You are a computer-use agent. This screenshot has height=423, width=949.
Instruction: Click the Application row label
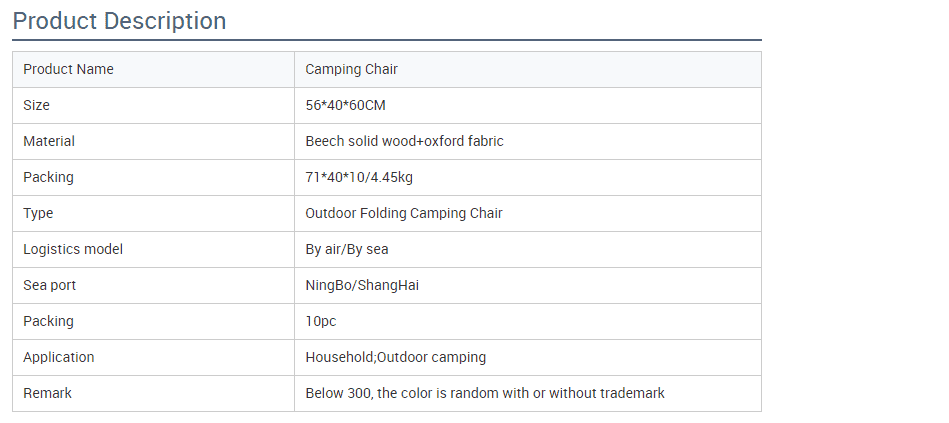tap(59, 357)
